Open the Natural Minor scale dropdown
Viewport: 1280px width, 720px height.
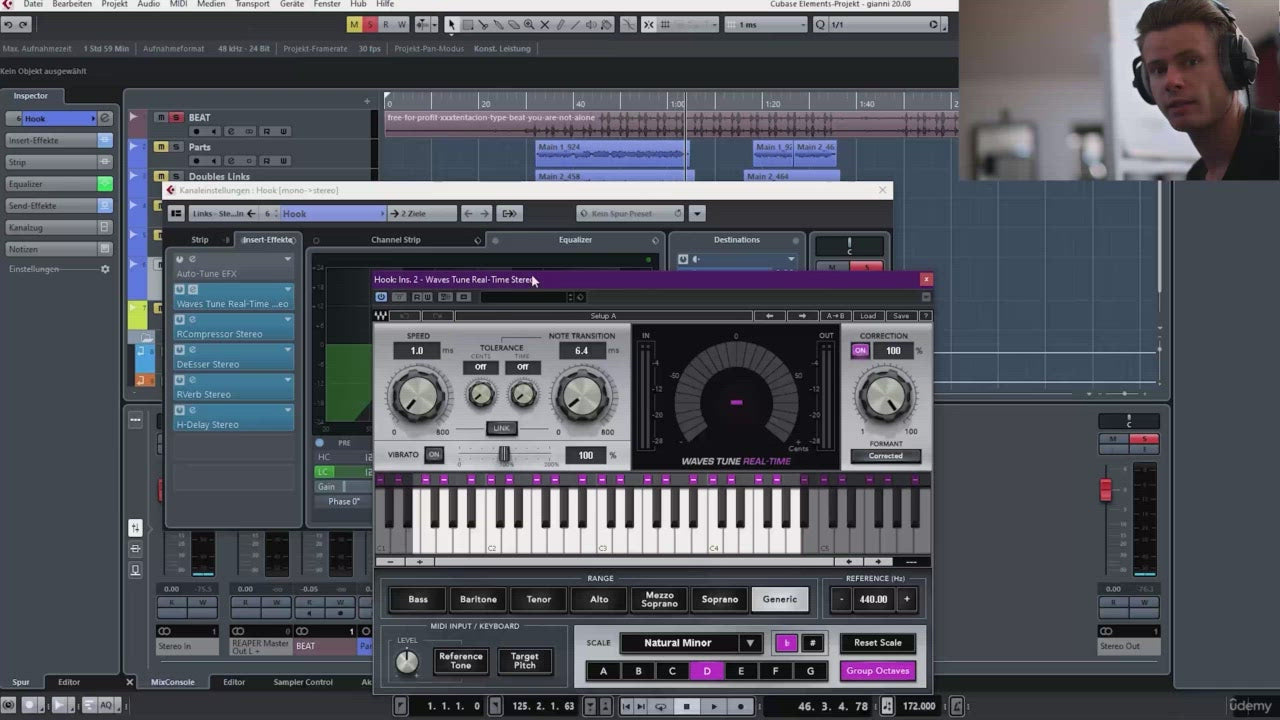point(749,643)
